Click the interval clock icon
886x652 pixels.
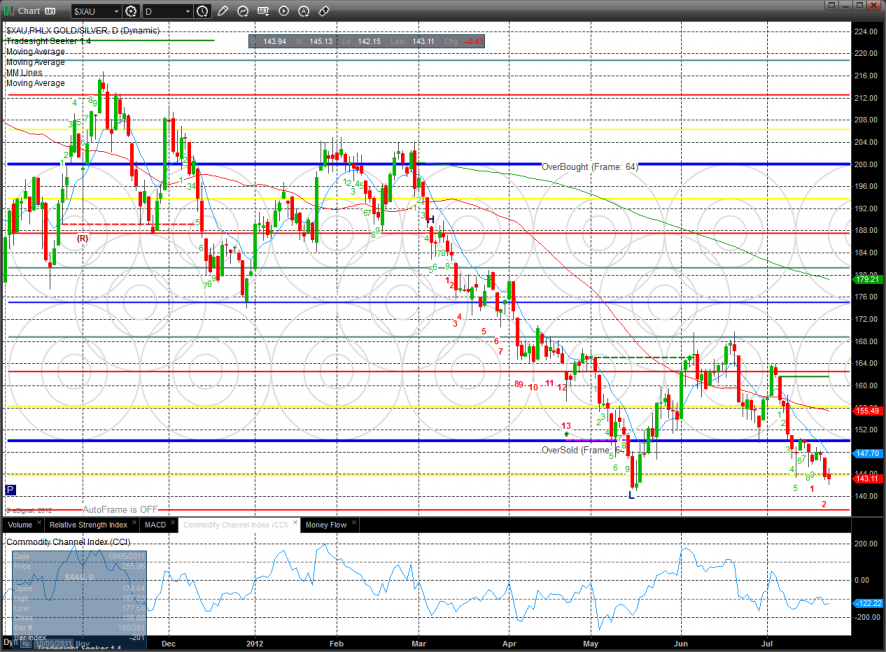(203, 11)
